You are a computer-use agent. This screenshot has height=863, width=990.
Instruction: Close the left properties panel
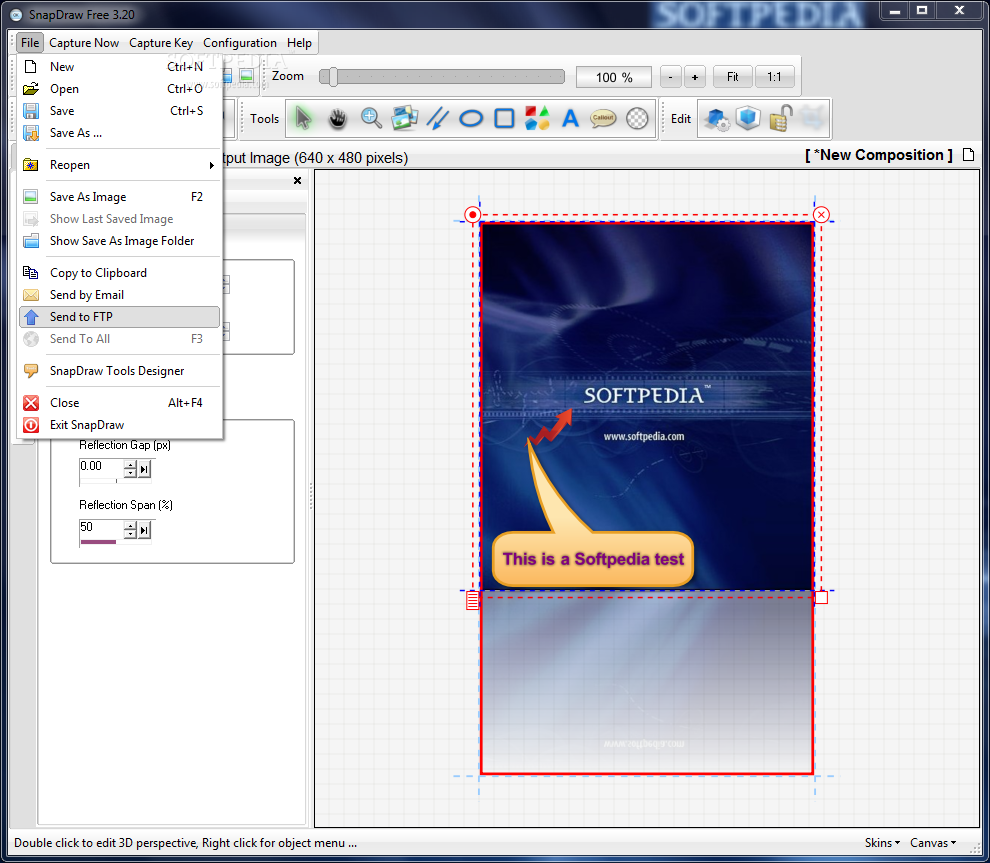[297, 181]
